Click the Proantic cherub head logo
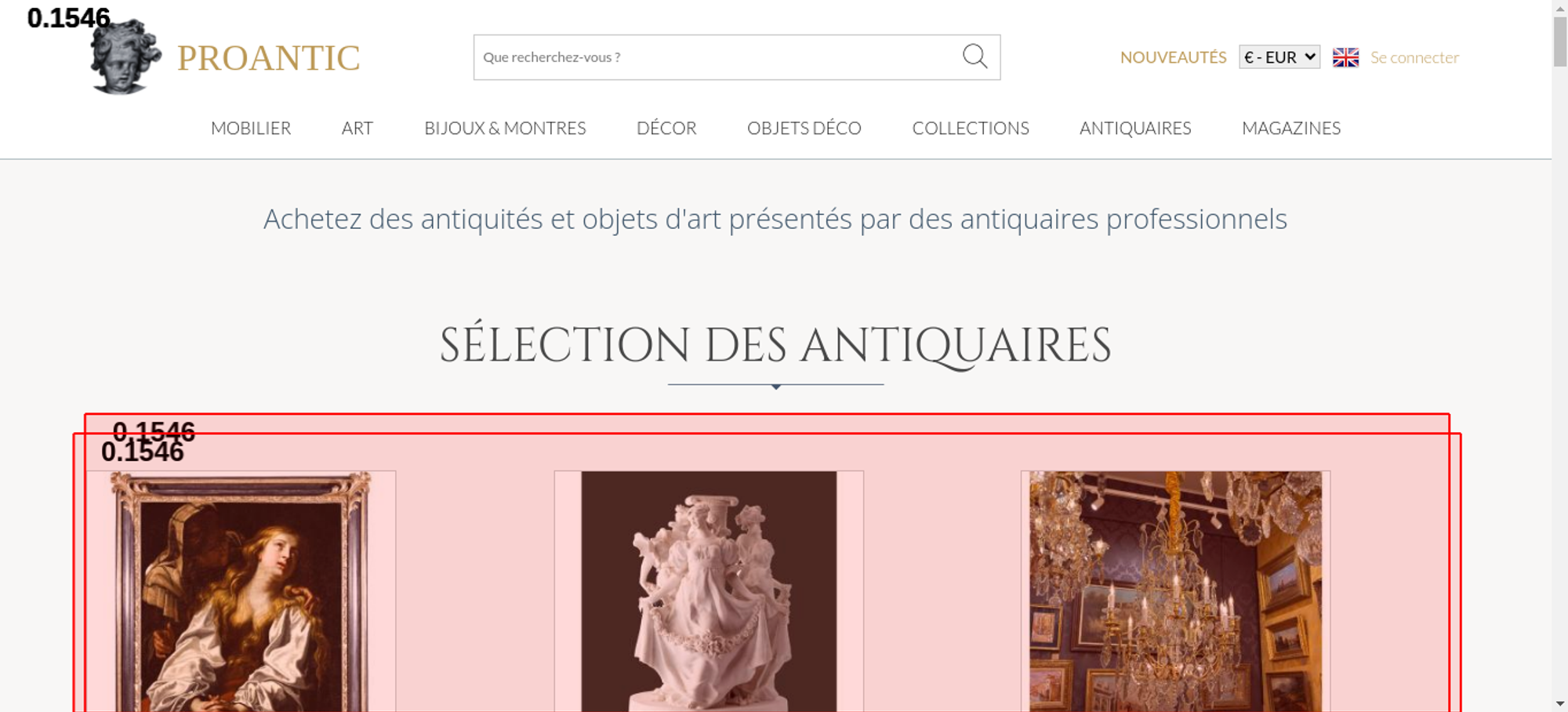The height and width of the screenshot is (712, 1568). click(x=125, y=56)
